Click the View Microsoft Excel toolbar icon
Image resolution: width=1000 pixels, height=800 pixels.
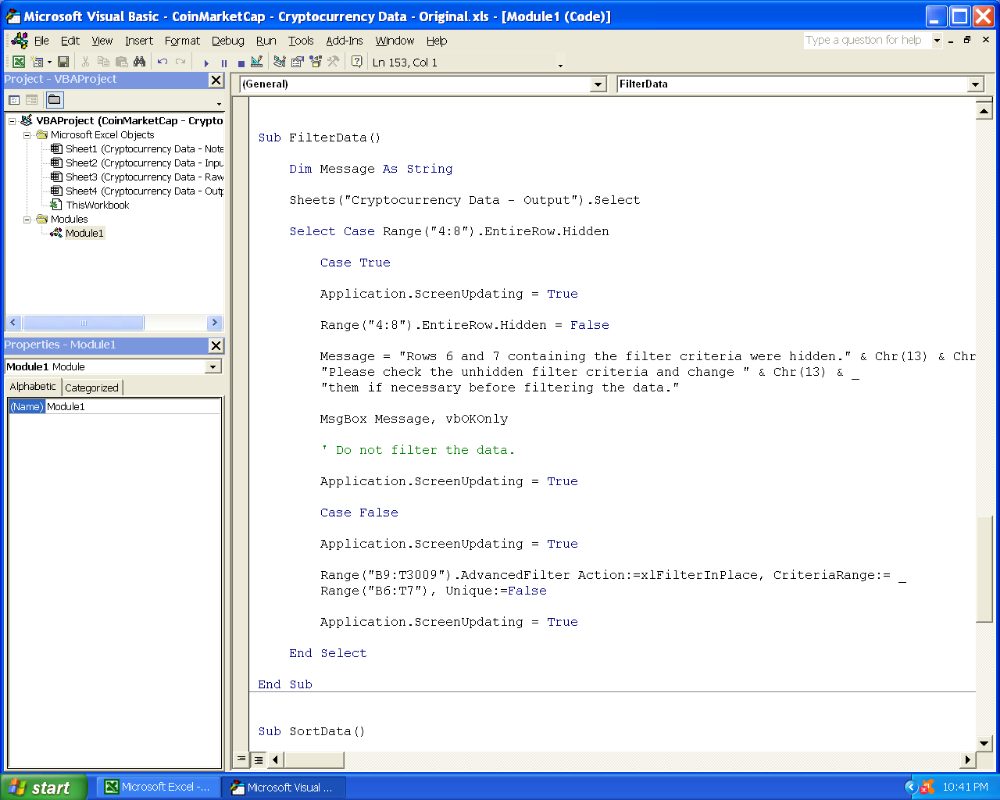18,62
